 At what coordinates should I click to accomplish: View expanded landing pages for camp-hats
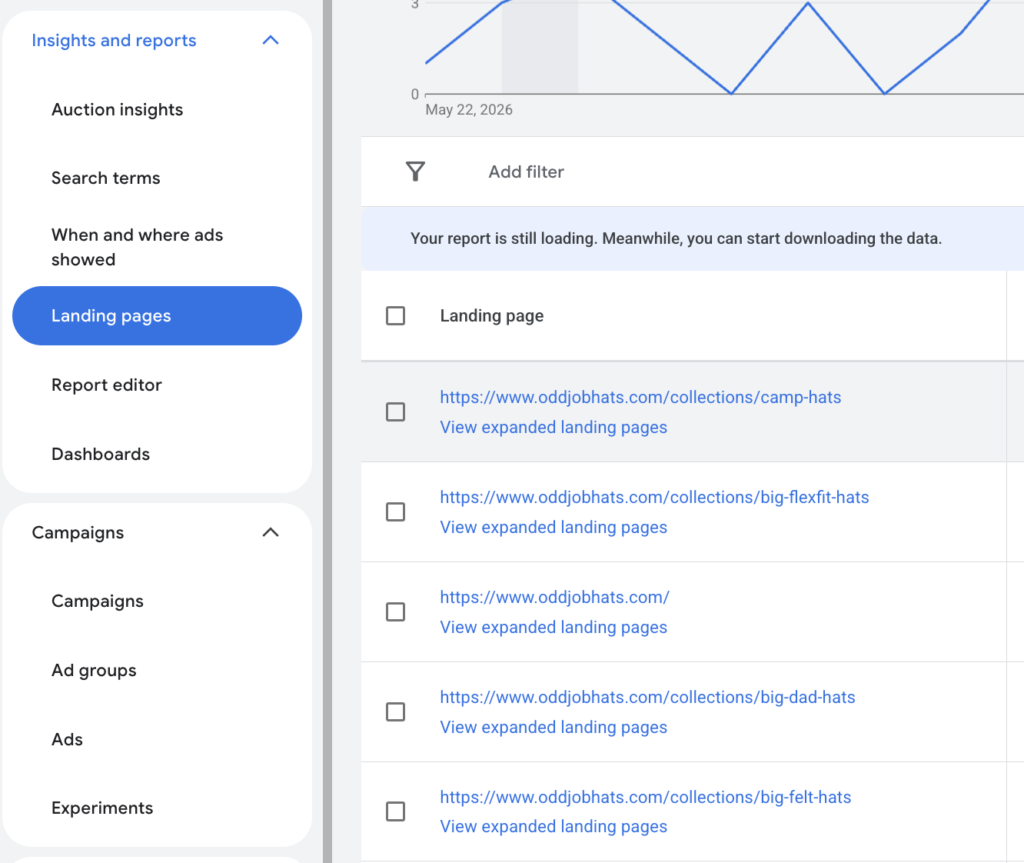coord(553,427)
